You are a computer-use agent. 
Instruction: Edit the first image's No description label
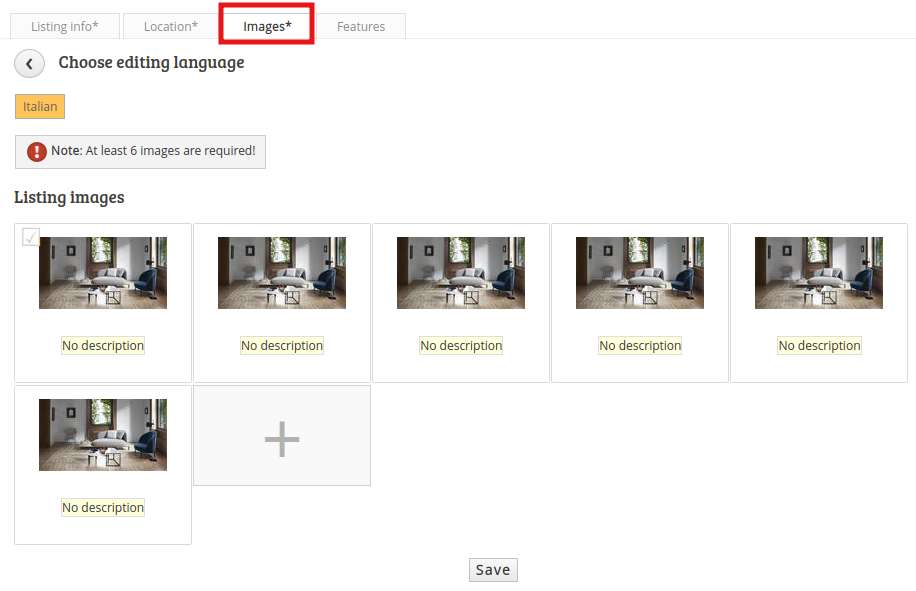click(x=103, y=346)
